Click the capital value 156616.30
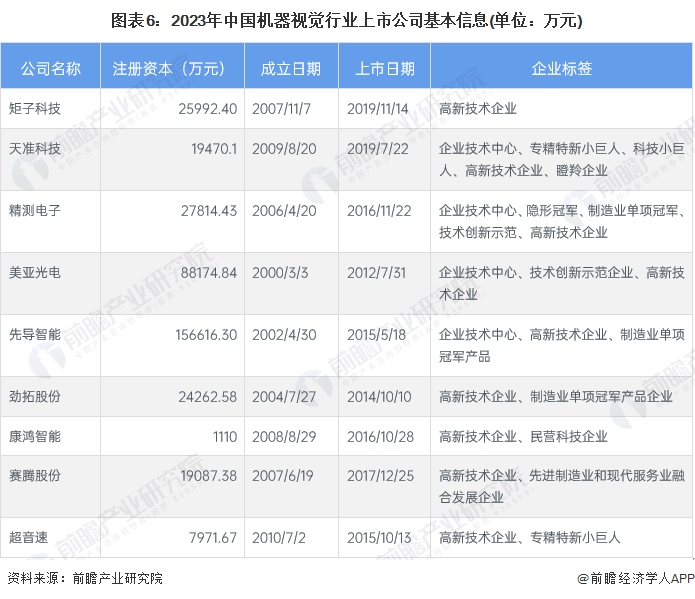This screenshot has width=695, height=599. (x=206, y=335)
